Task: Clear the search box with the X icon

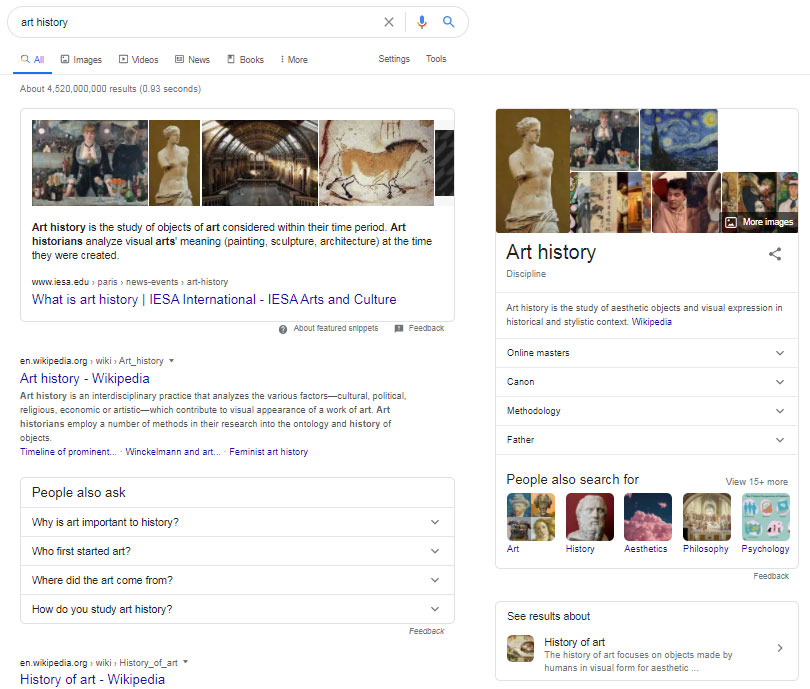Action: click(x=389, y=22)
